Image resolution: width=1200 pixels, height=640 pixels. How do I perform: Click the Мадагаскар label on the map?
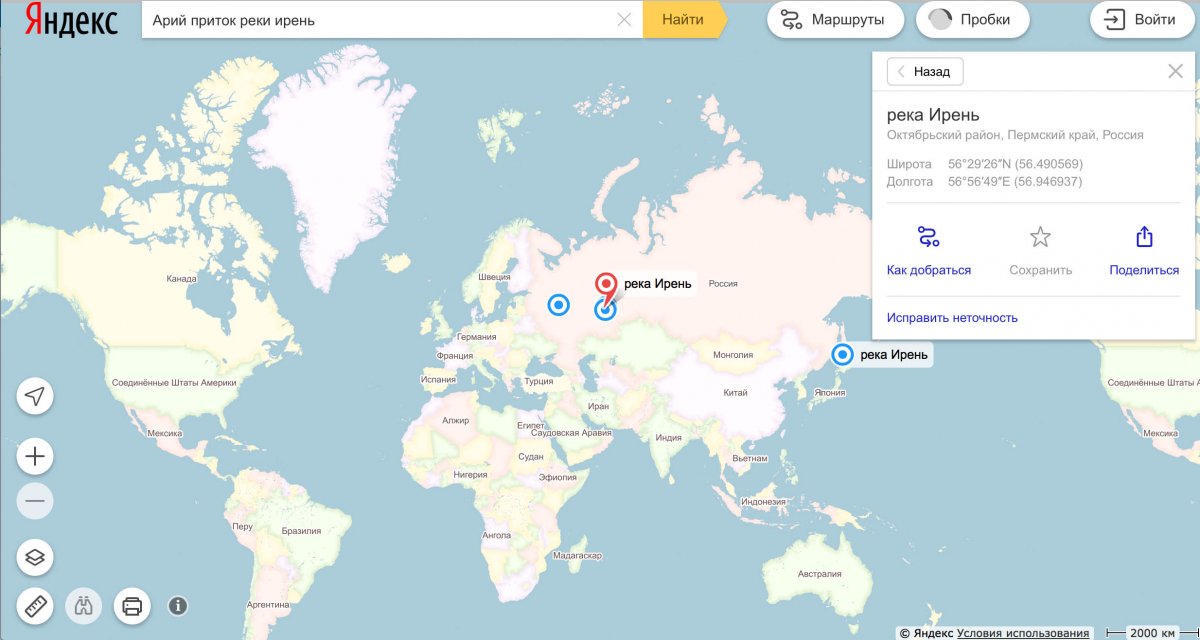[576, 555]
